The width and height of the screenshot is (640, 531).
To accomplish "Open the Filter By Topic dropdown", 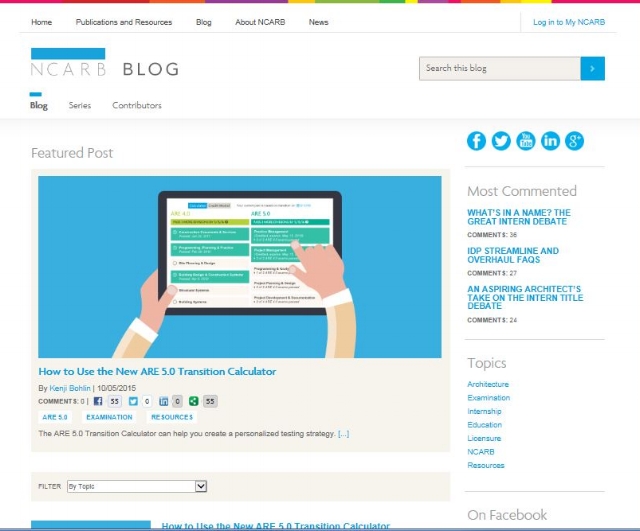I will click(137, 486).
